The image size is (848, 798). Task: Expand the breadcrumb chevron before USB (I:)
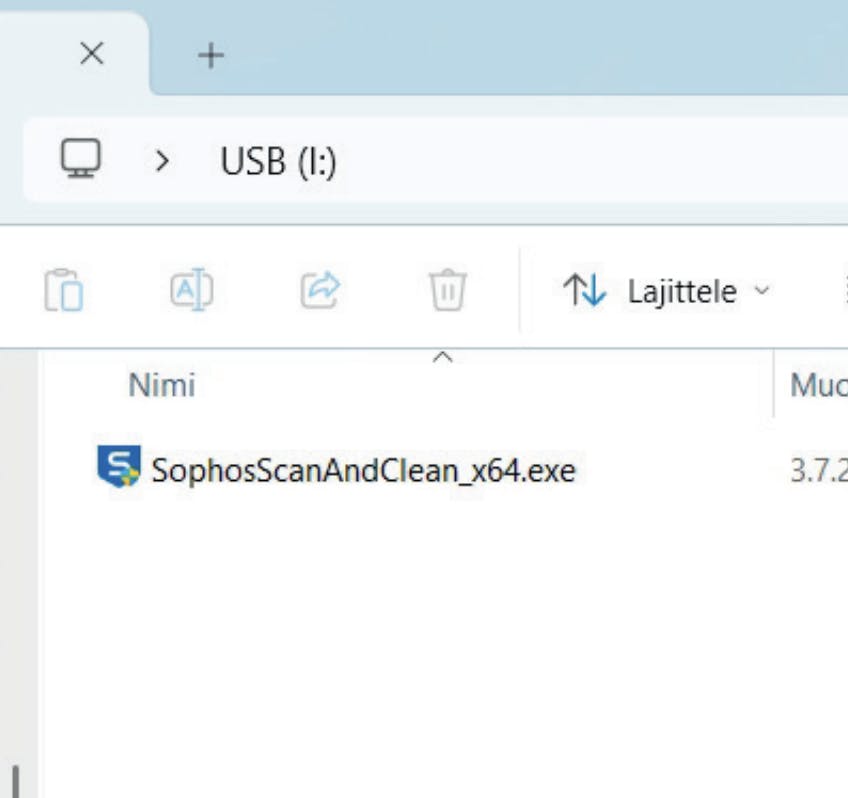coord(162,161)
